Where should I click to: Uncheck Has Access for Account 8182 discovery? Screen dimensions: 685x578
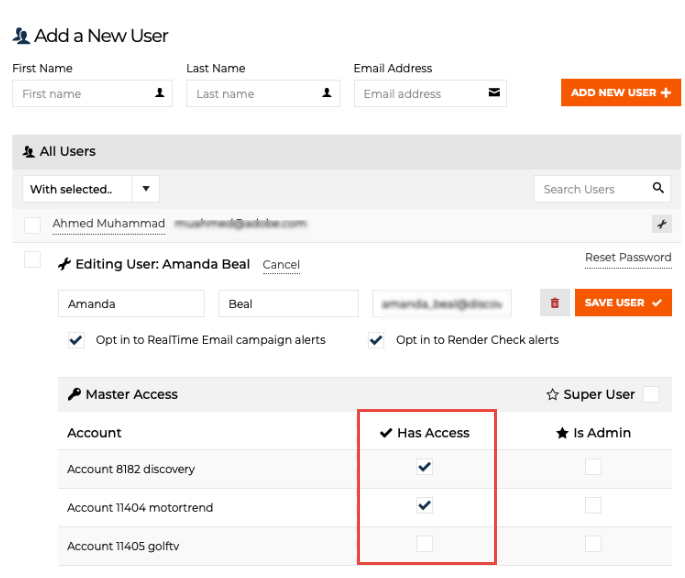[425, 467]
